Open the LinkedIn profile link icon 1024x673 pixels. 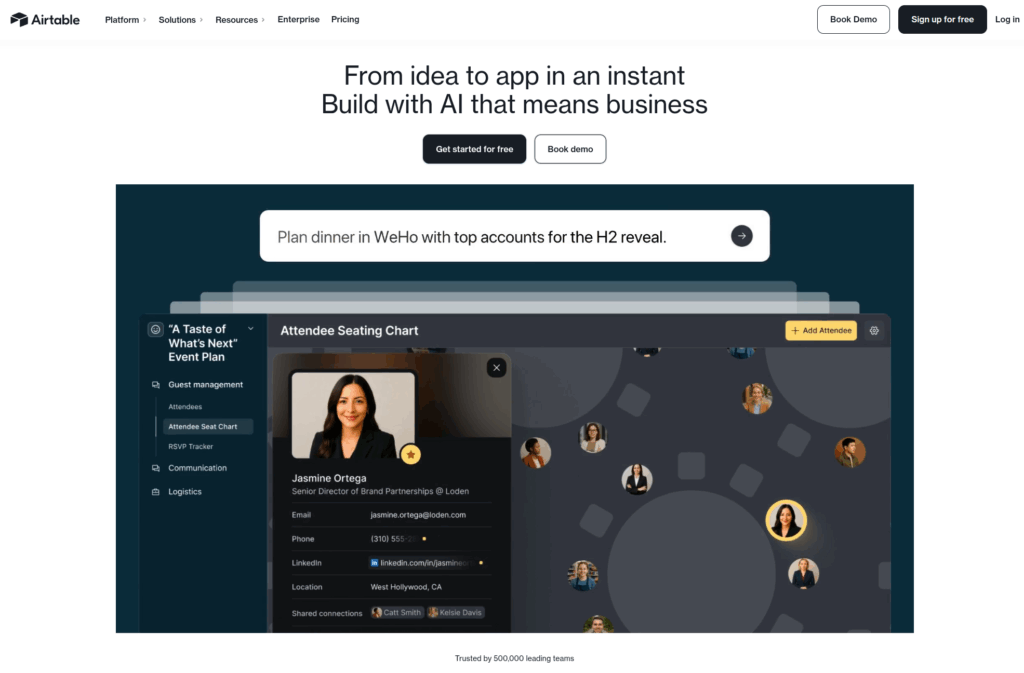tap(374, 563)
